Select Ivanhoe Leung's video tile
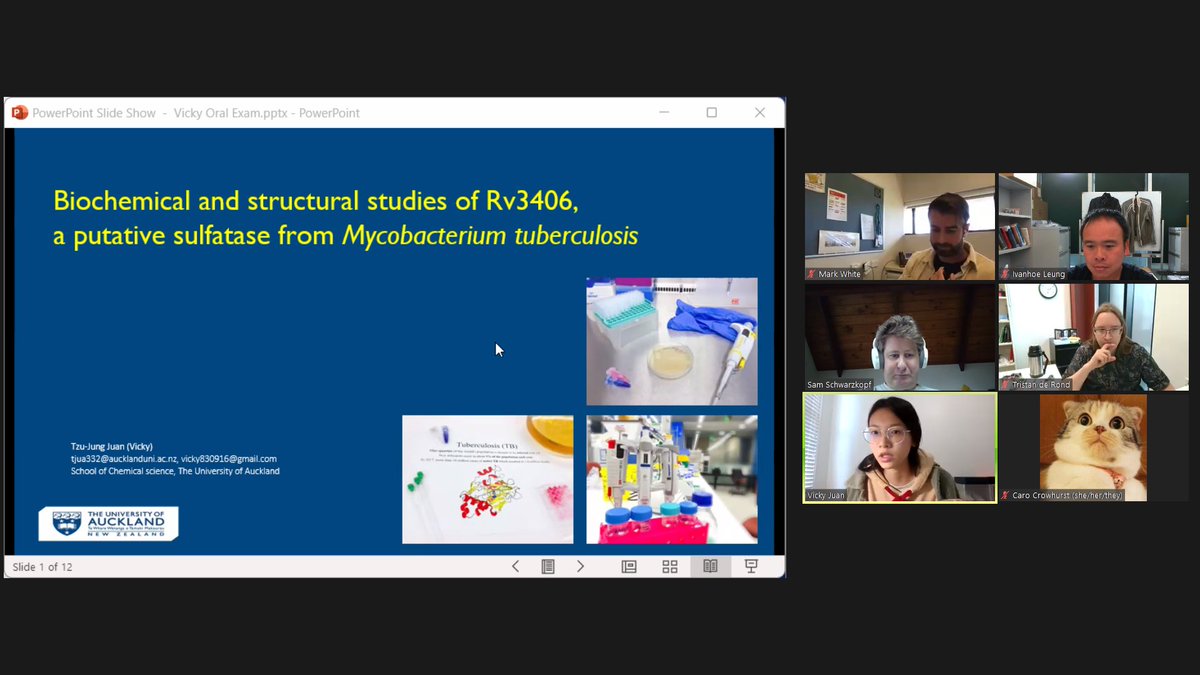Viewport: 1200px width, 675px height. click(x=1093, y=226)
